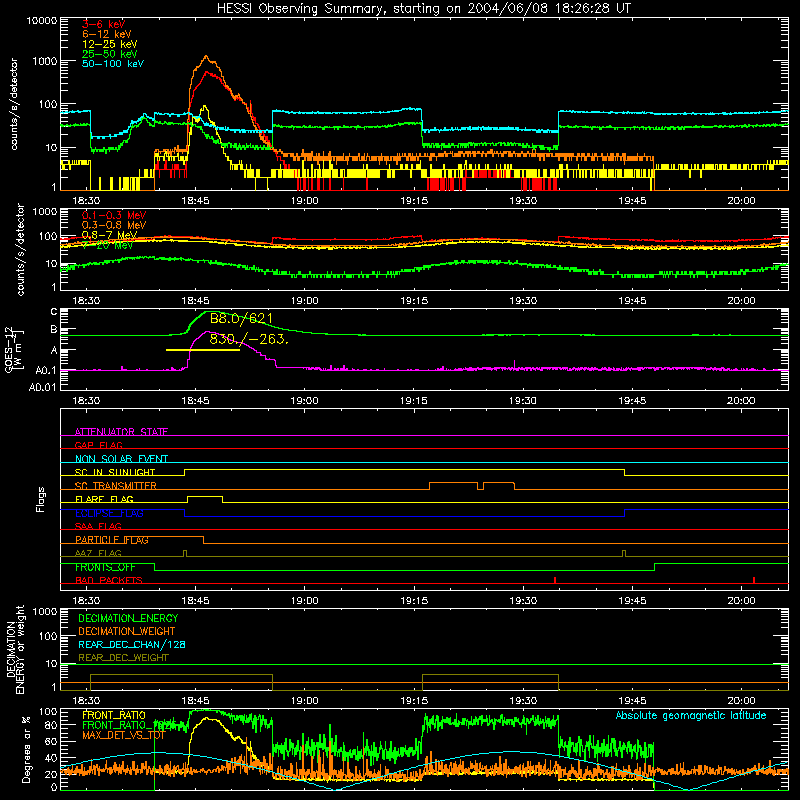Click the BAD_PACKETS red spike after 20:00

point(754,580)
